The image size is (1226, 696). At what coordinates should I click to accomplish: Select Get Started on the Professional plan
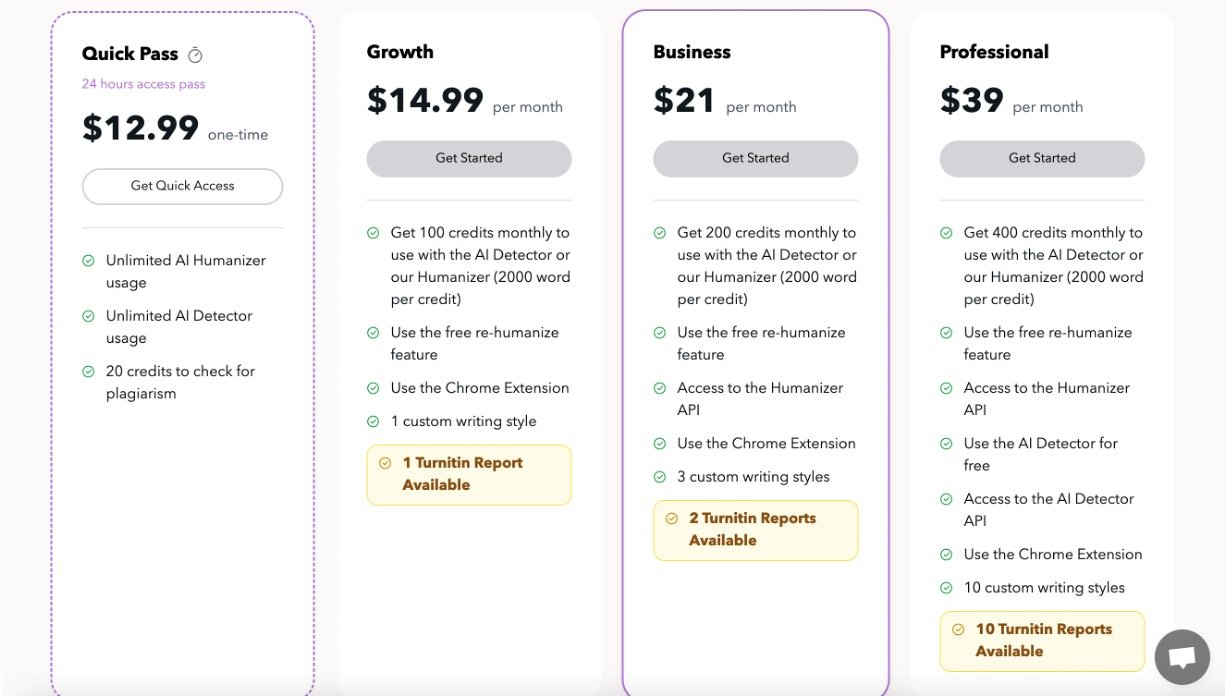click(1042, 158)
